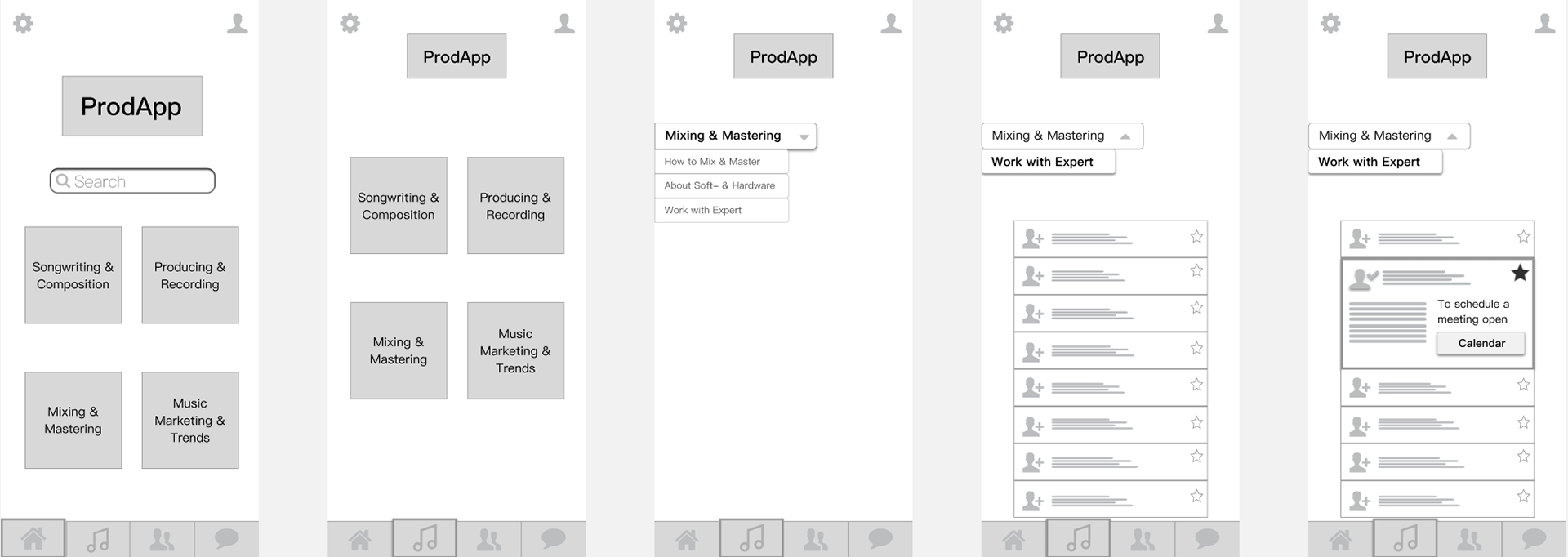Tap the highlighted home tab beneath the Search screen

33,539
